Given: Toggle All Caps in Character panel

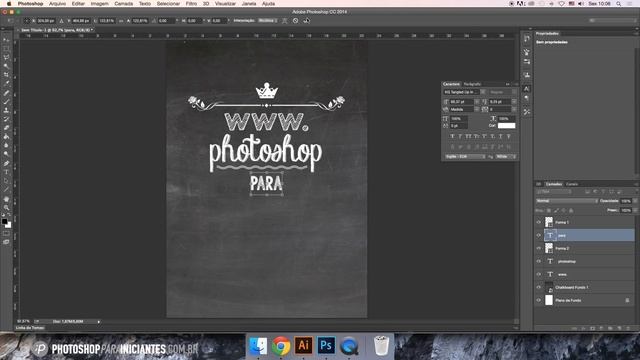Looking at the screenshot, I should coord(468,136).
